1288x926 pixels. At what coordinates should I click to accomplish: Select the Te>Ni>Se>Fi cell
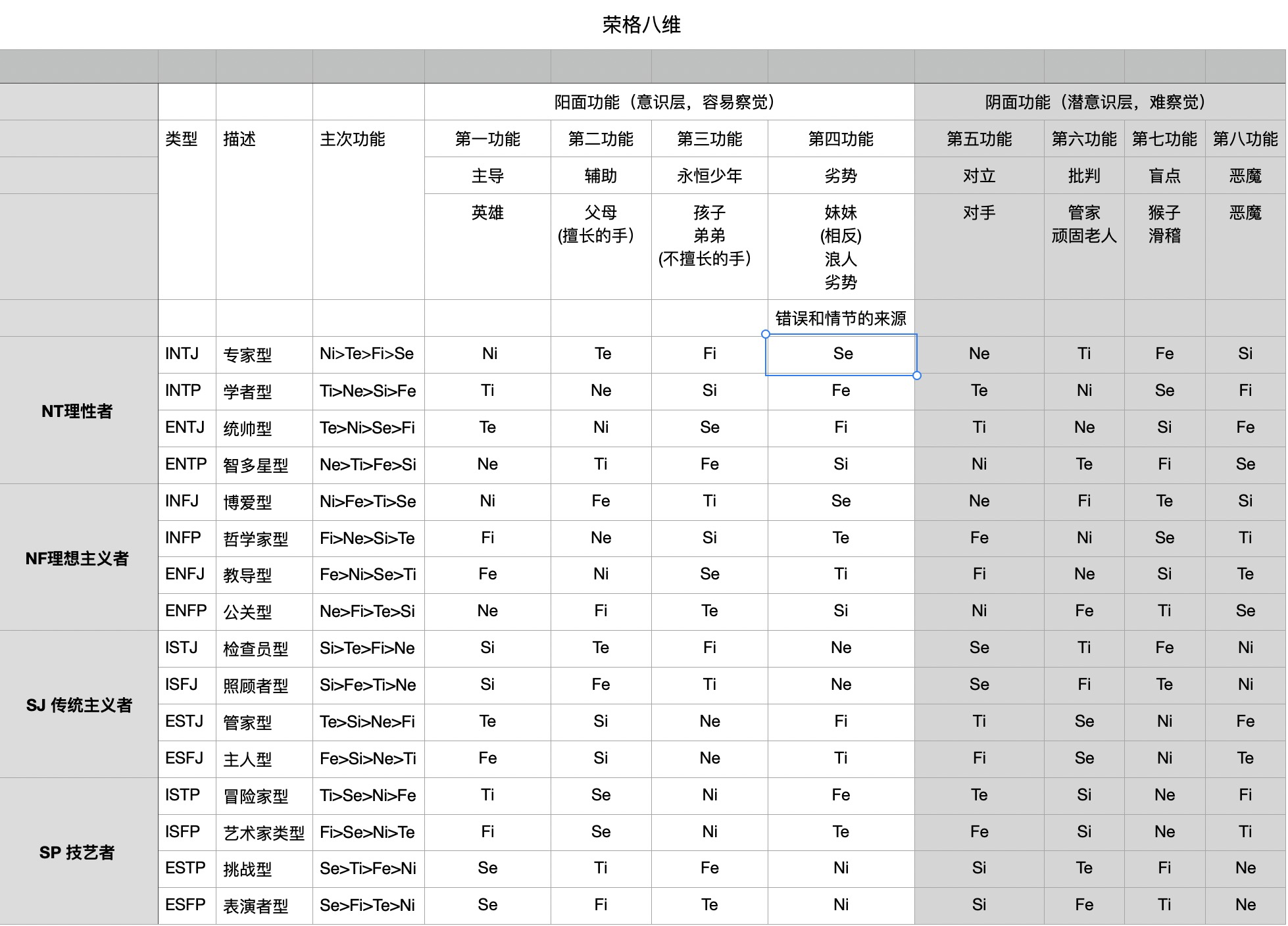[x=368, y=427]
